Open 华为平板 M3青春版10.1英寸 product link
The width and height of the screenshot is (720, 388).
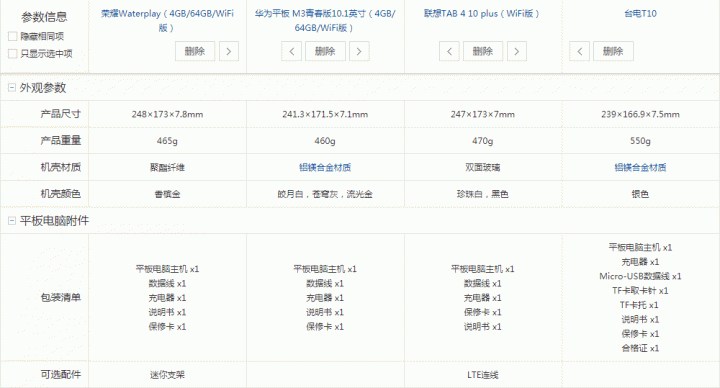pyautogui.click(x=325, y=21)
